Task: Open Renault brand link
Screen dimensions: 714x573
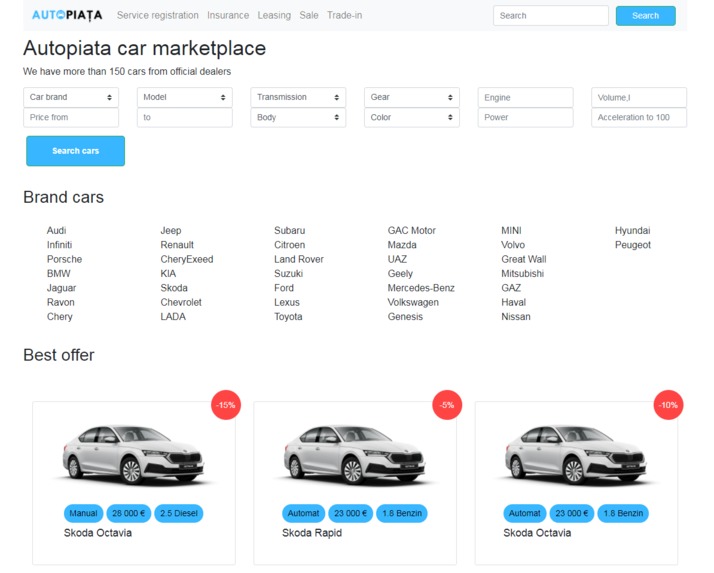Action: 177,245
